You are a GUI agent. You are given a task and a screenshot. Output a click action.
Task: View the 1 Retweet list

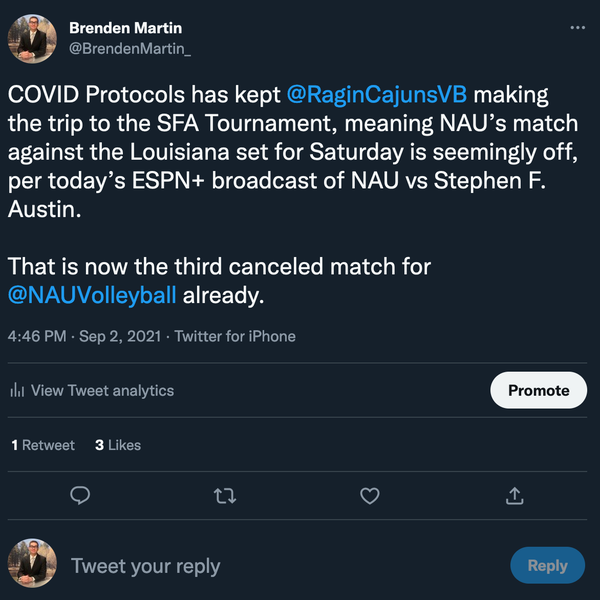[43, 445]
